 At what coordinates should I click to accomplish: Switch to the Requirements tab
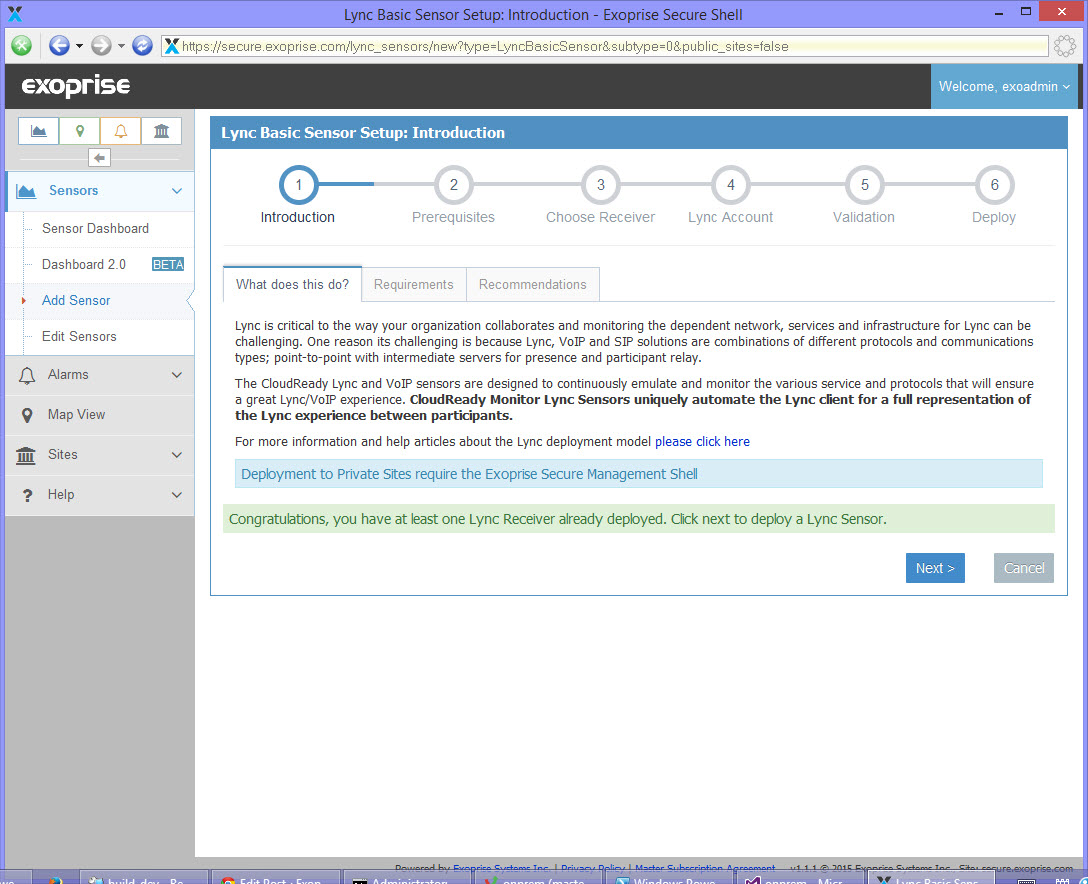414,284
